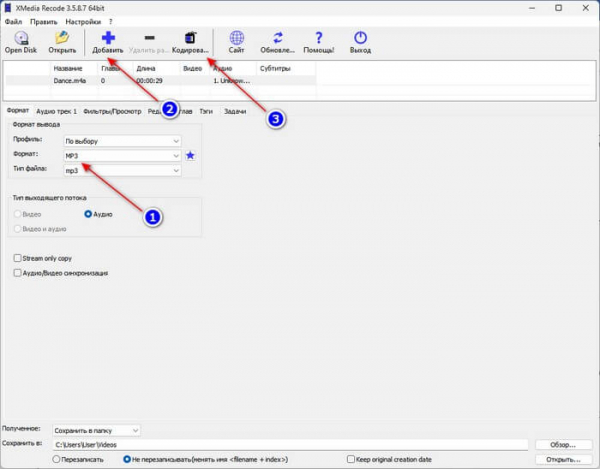
Task: Open the ? menu in menu bar
Action: pos(111,22)
